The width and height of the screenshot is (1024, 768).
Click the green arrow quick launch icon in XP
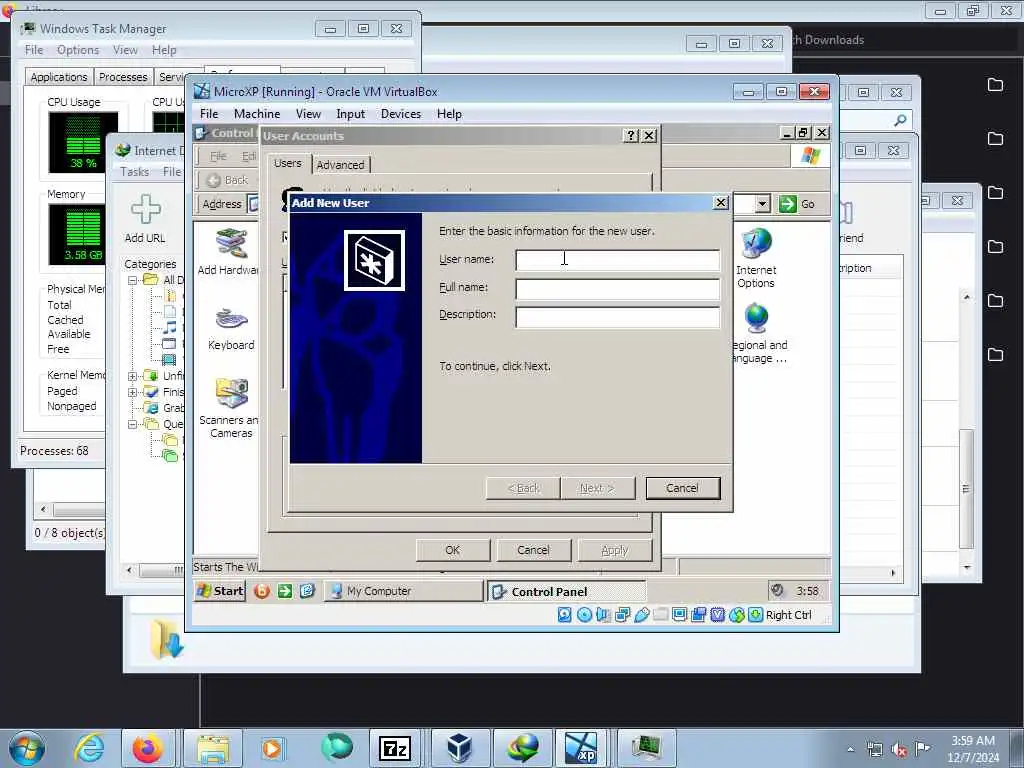pyautogui.click(x=285, y=591)
